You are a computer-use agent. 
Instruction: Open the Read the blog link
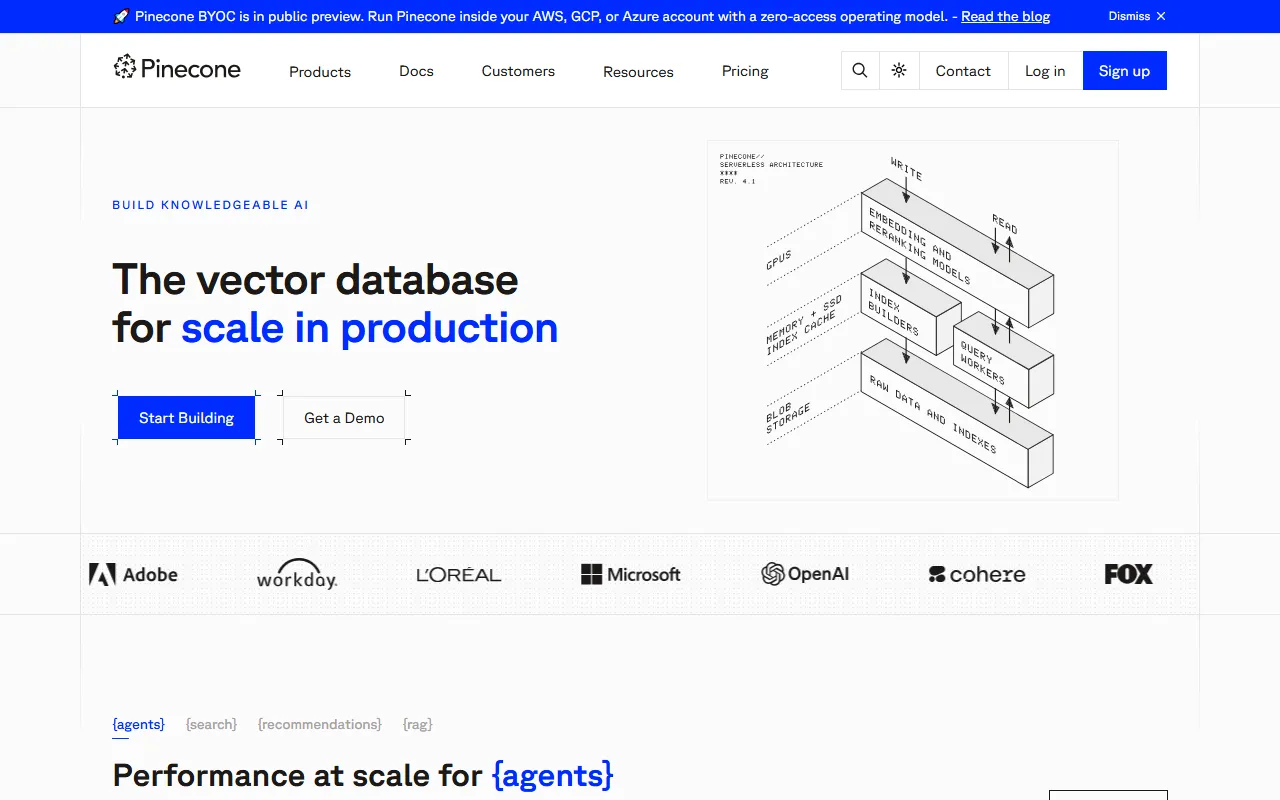tap(1005, 16)
